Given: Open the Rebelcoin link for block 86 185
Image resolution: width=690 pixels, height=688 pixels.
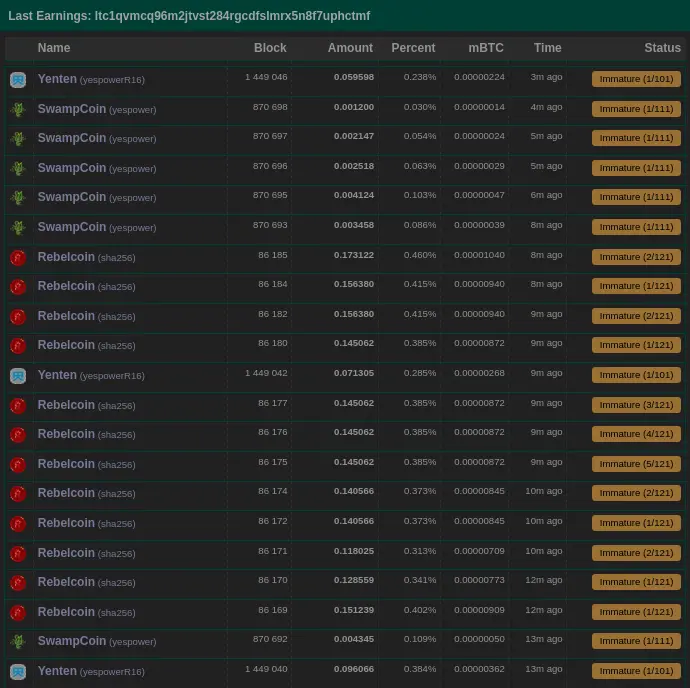Looking at the screenshot, I should tap(66, 257).
